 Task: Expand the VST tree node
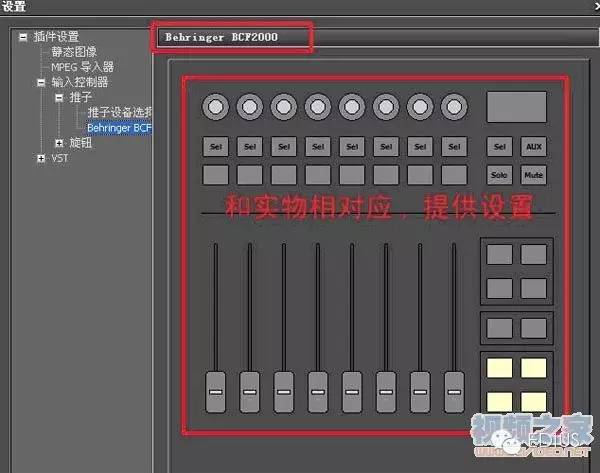[x=41, y=158]
